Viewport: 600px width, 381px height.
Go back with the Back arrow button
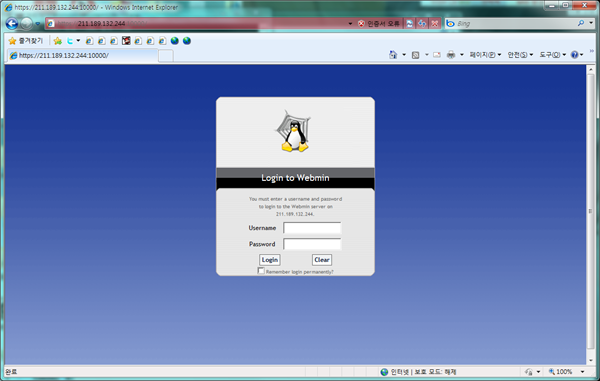click(x=12, y=24)
